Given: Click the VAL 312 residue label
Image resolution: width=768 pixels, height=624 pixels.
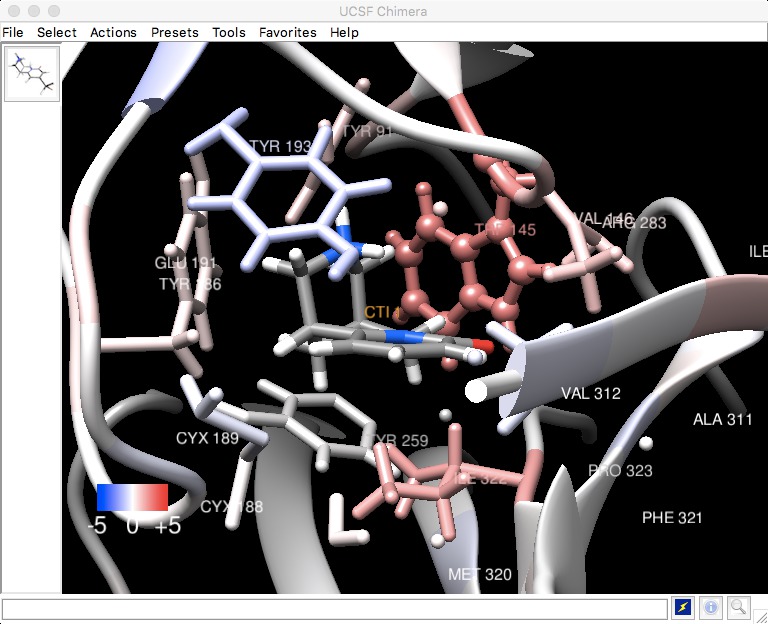Looking at the screenshot, I should (x=591, y=394).
